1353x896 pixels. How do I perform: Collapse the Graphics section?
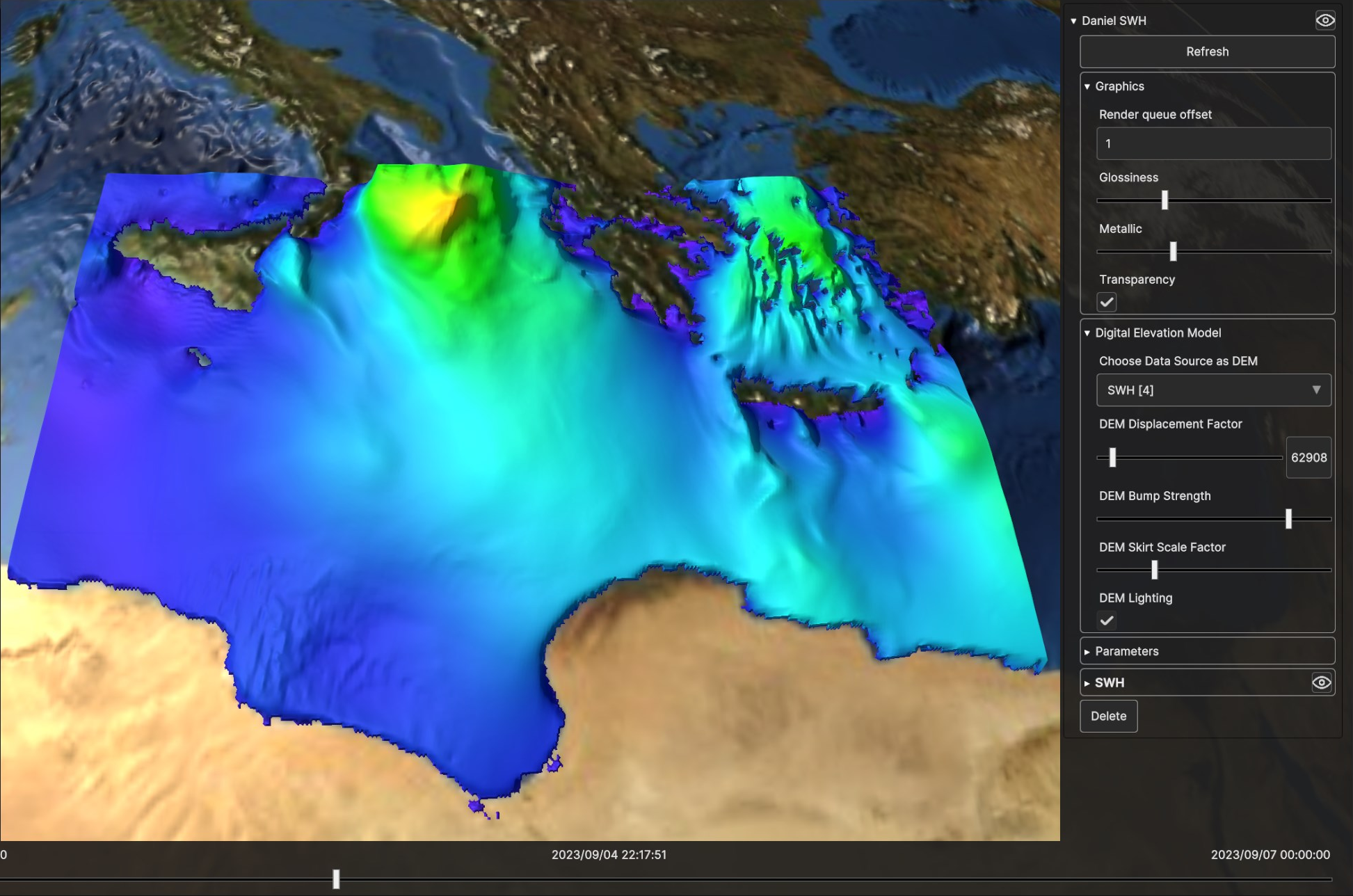(x=1087, y=86)
